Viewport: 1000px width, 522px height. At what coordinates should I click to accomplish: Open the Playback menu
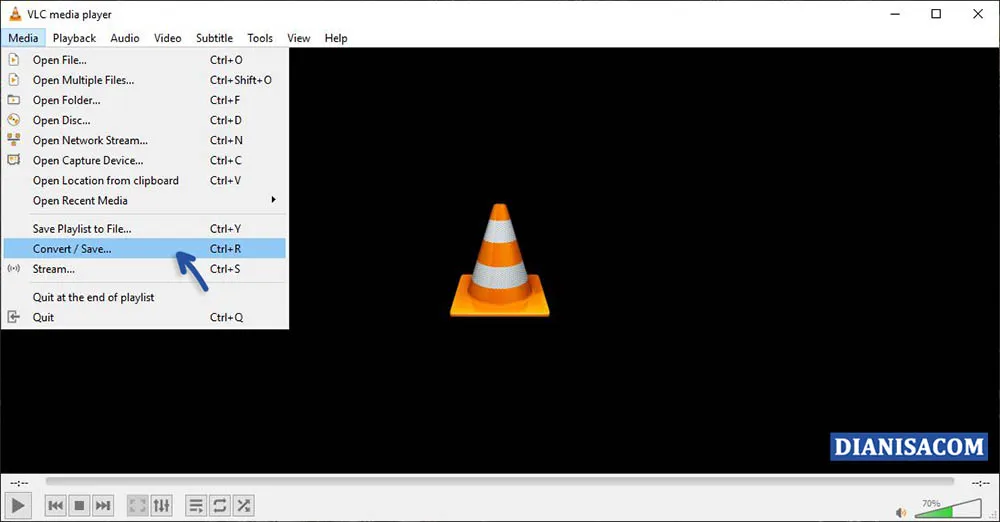pos(74,38)
